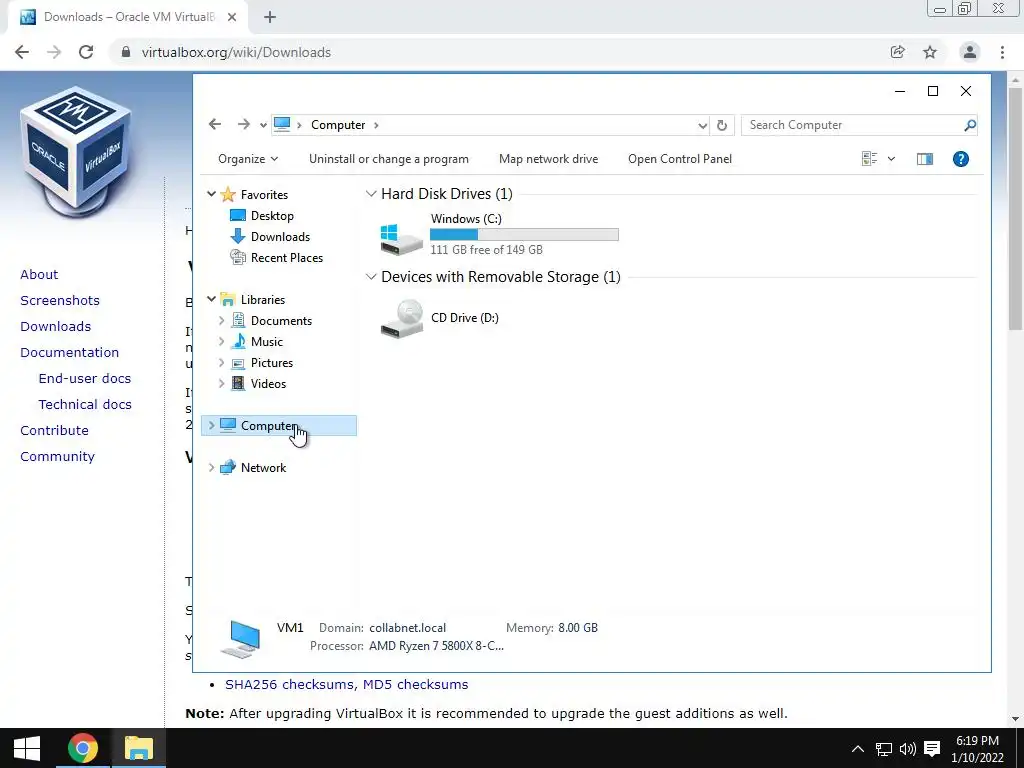
Task: Click Windows (C:) disk usage bar
Action: [524, 234]
